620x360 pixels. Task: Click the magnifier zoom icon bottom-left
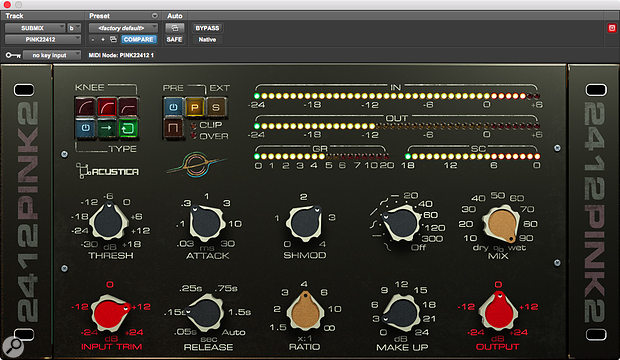[x=13, y=347]
